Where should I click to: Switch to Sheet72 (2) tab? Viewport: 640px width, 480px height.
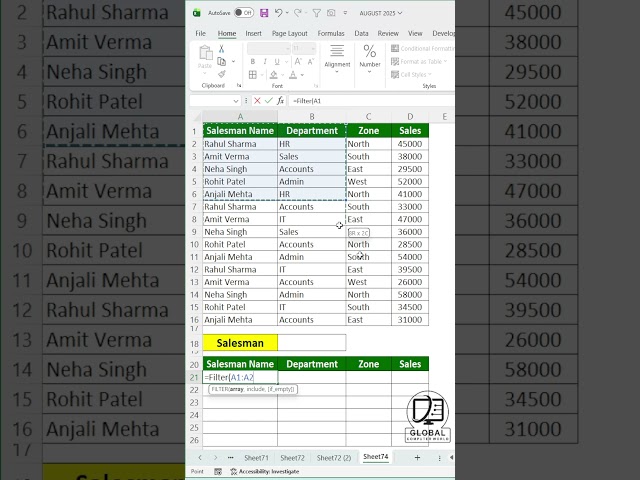coord(334,458)
